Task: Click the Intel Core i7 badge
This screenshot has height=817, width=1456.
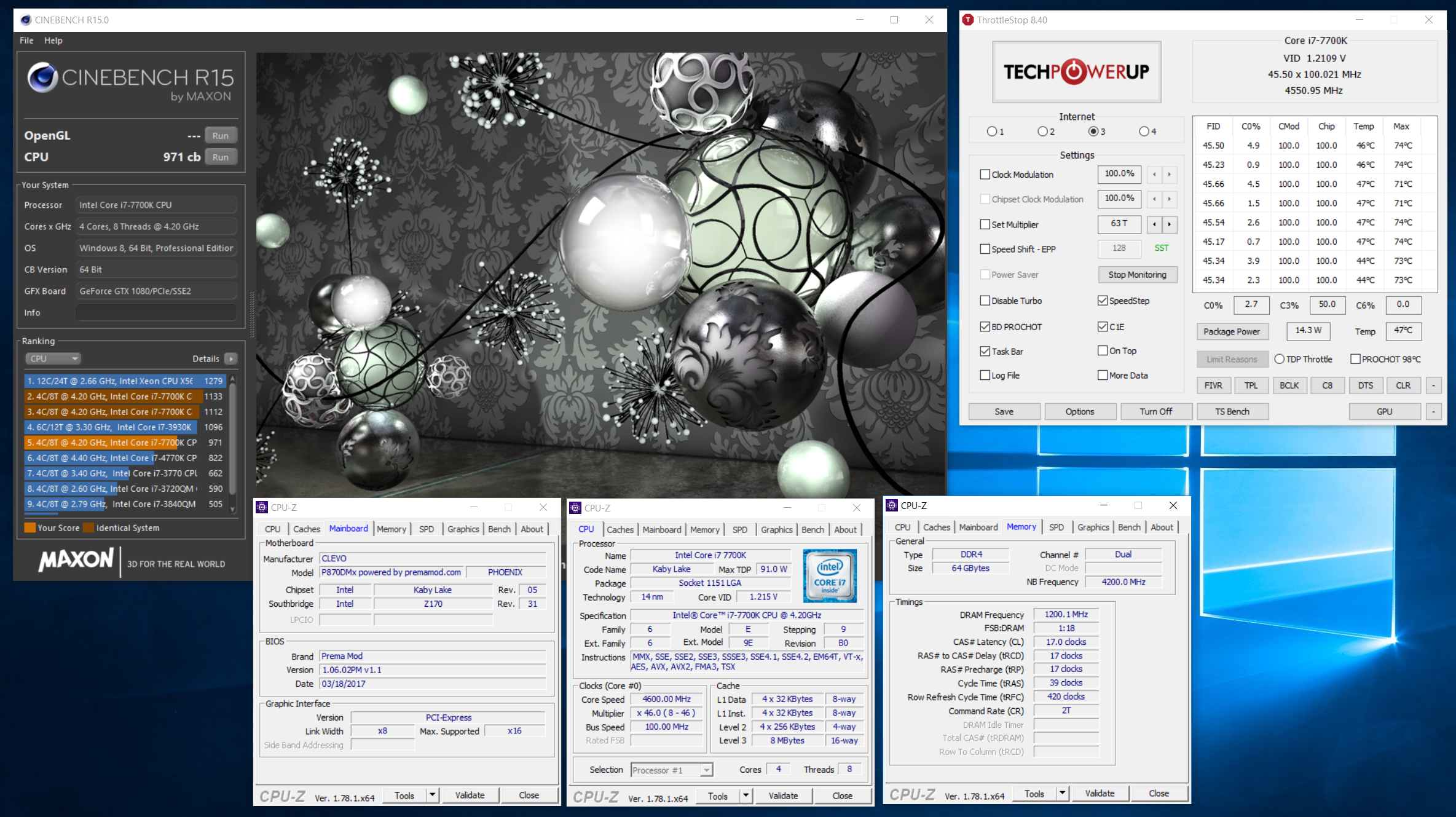Action: tap(829, 575)
